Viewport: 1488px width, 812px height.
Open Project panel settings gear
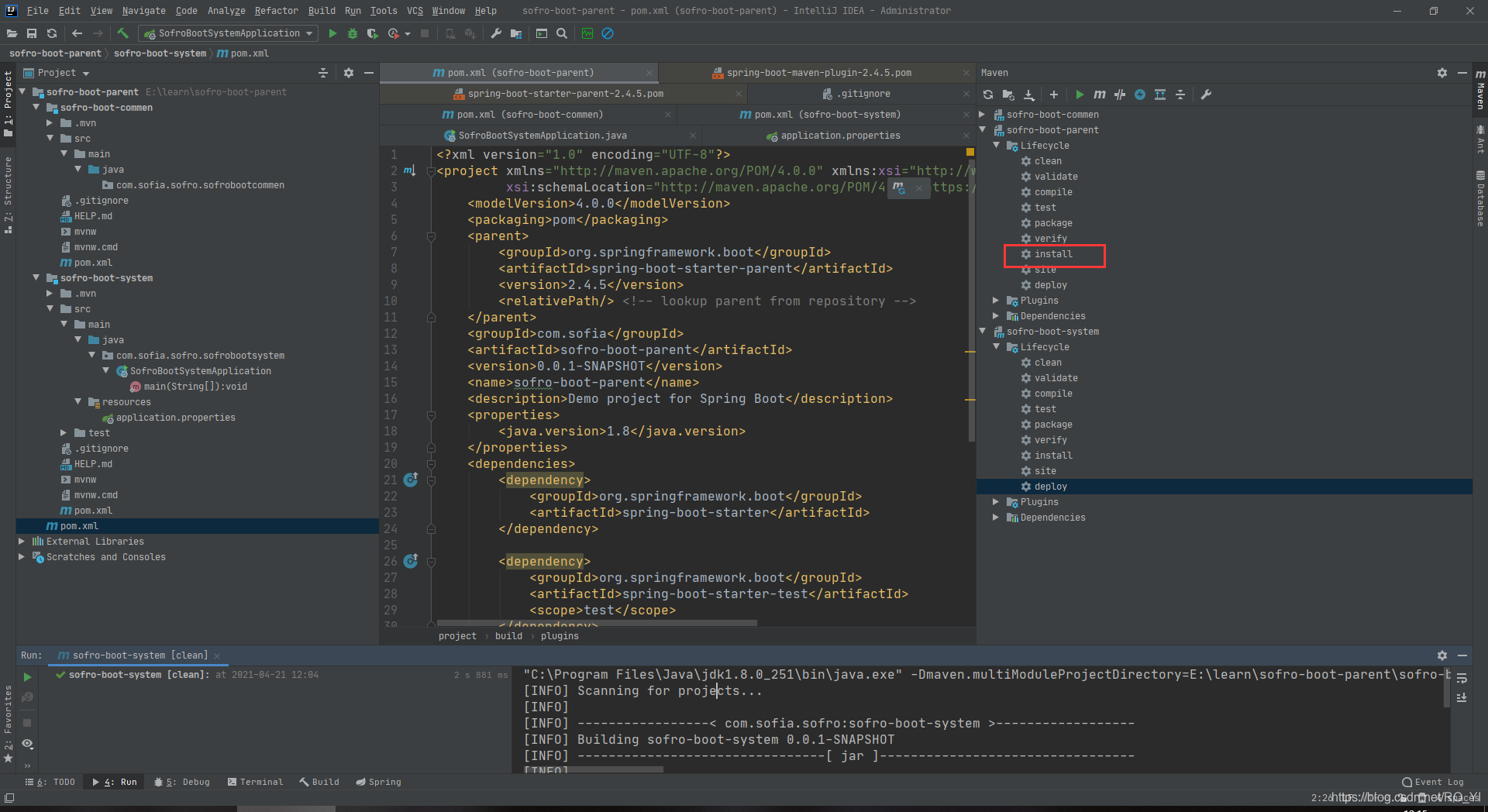[349, 73]
